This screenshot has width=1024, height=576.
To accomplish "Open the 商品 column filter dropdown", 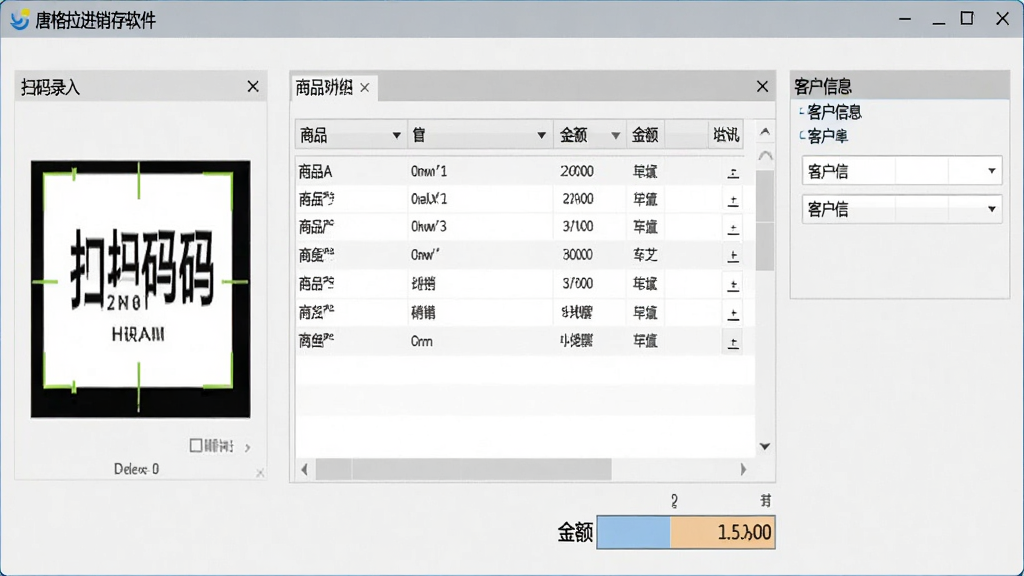I will 396,135.
